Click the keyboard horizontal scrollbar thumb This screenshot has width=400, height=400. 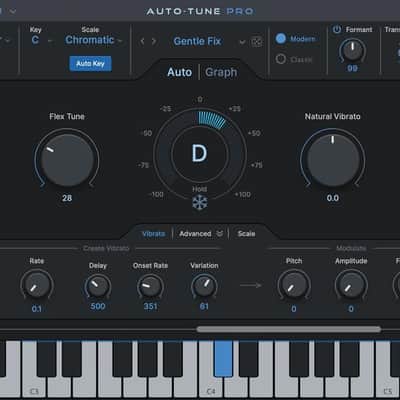289,329
